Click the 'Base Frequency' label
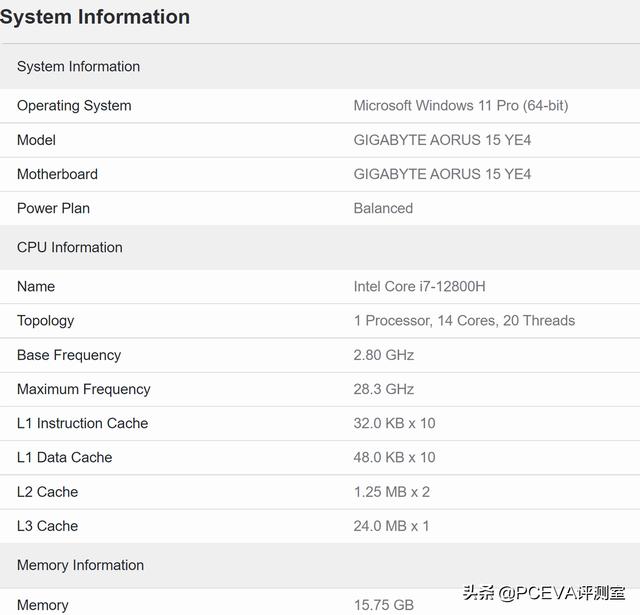Screen dimensions: 640x615 tap(69, 355)
